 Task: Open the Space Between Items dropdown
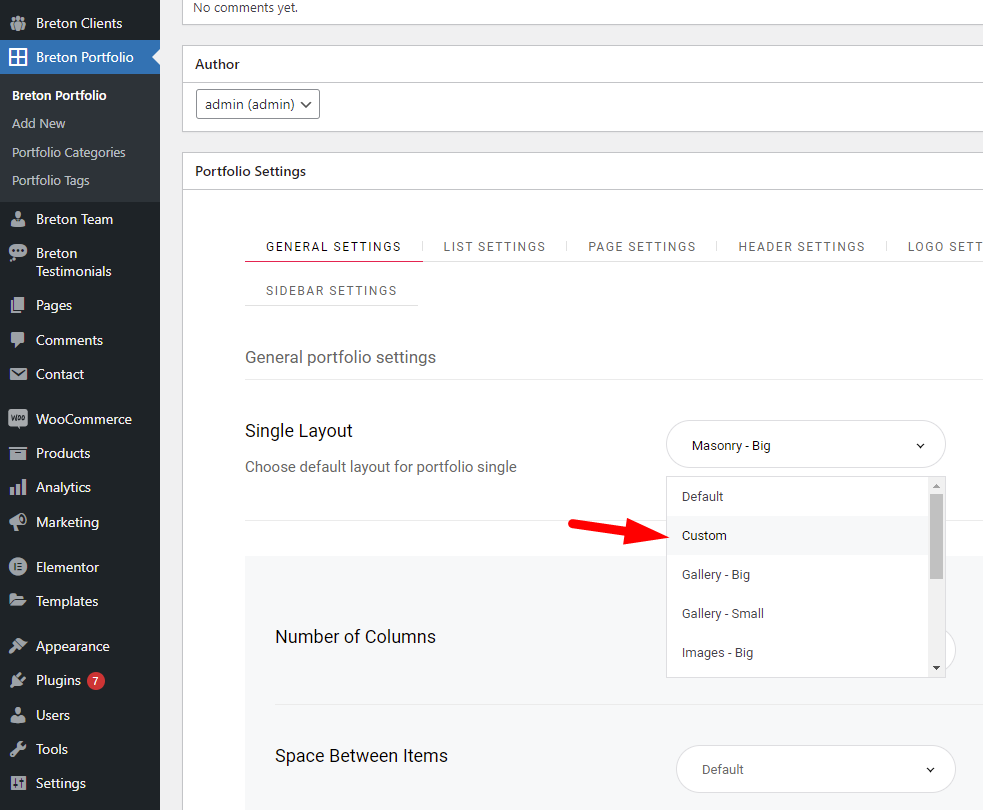tap(816, 769)
